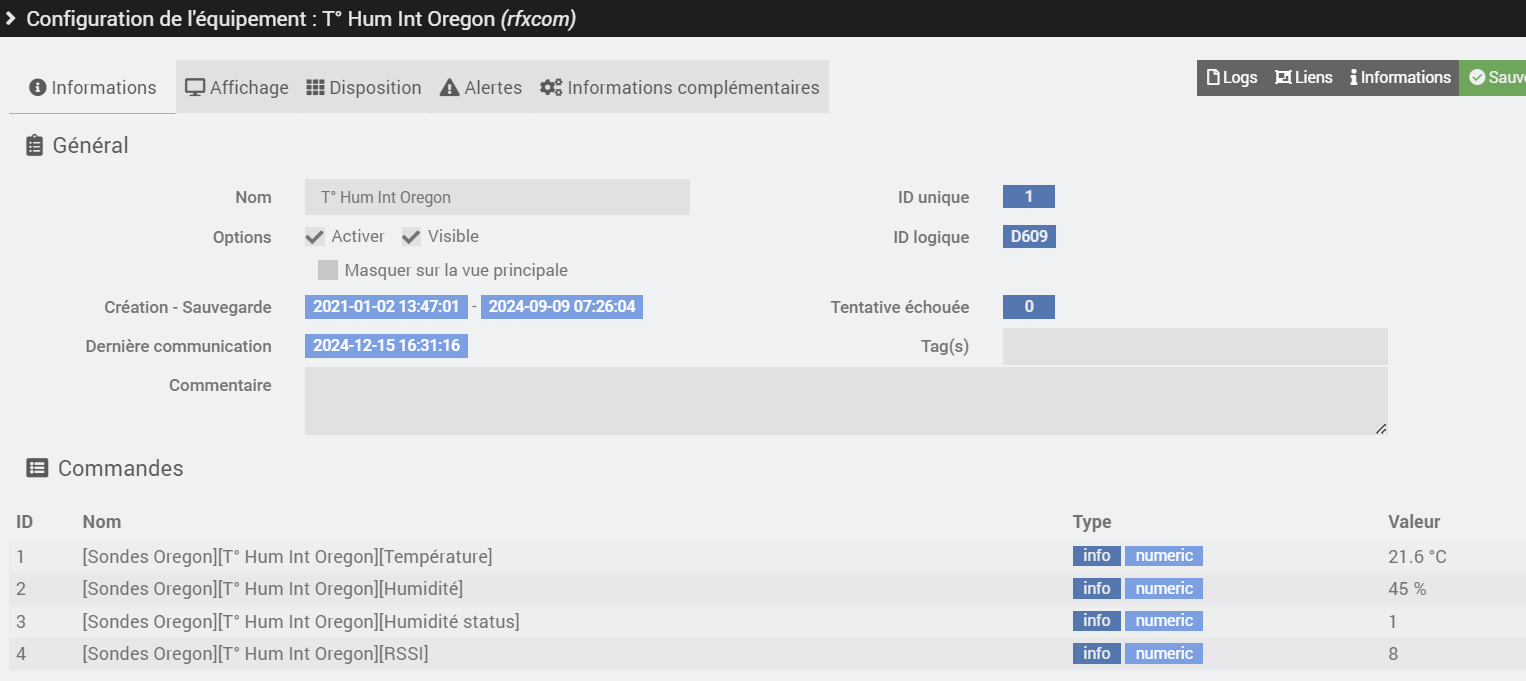1526x681 pixels.
Task: Click the info icon beside the Informations button
Action: [x=1354, y=78]
